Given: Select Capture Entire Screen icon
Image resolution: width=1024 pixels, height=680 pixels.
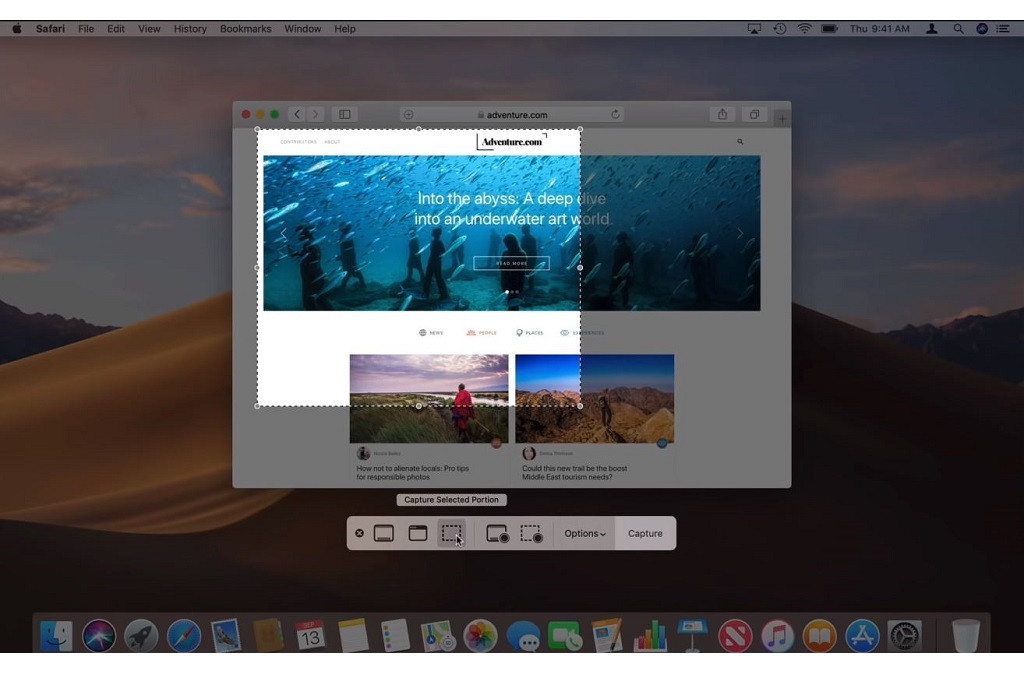Looking at the screenshot, I should point(383,533).
